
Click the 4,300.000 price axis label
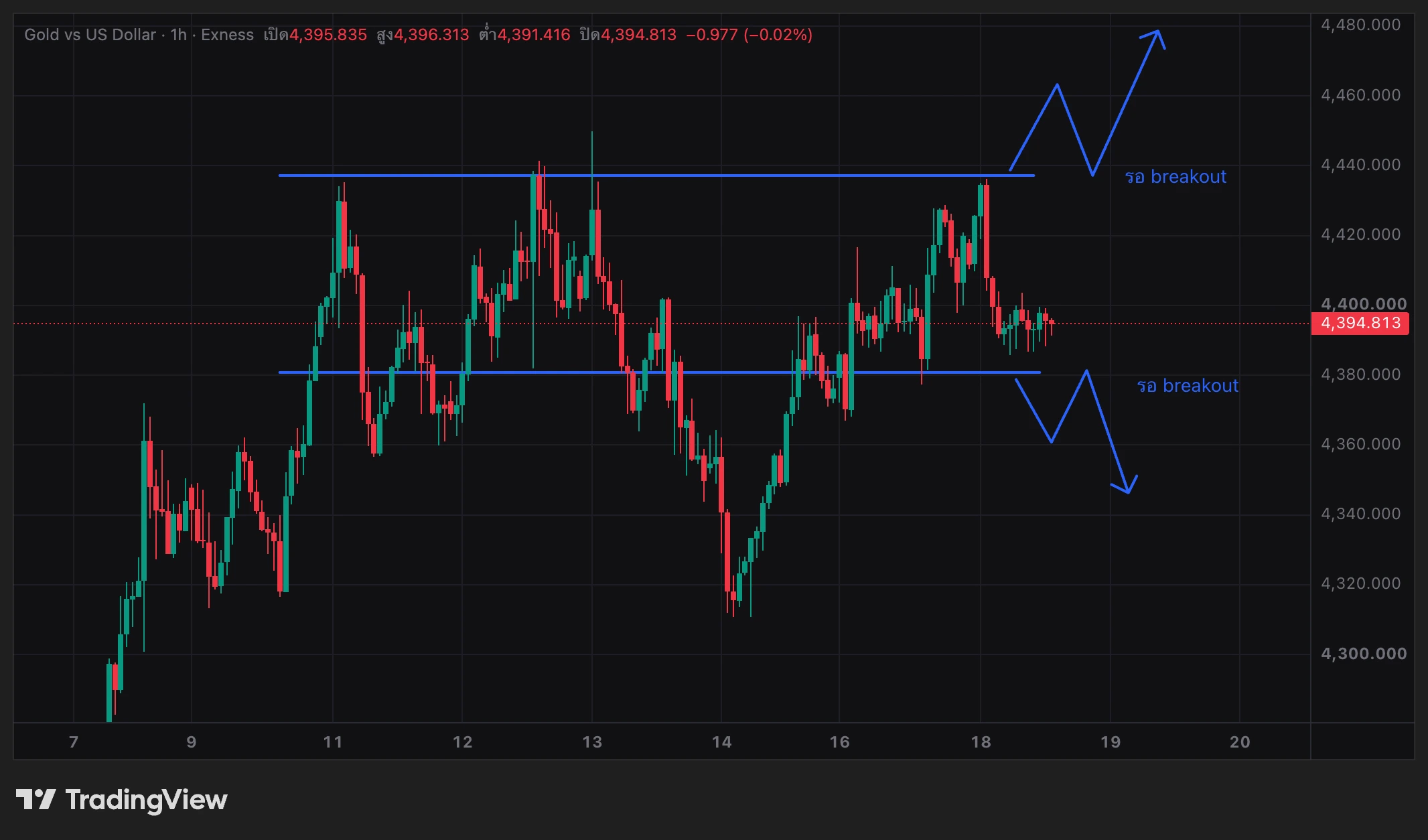coord(1363,654)
